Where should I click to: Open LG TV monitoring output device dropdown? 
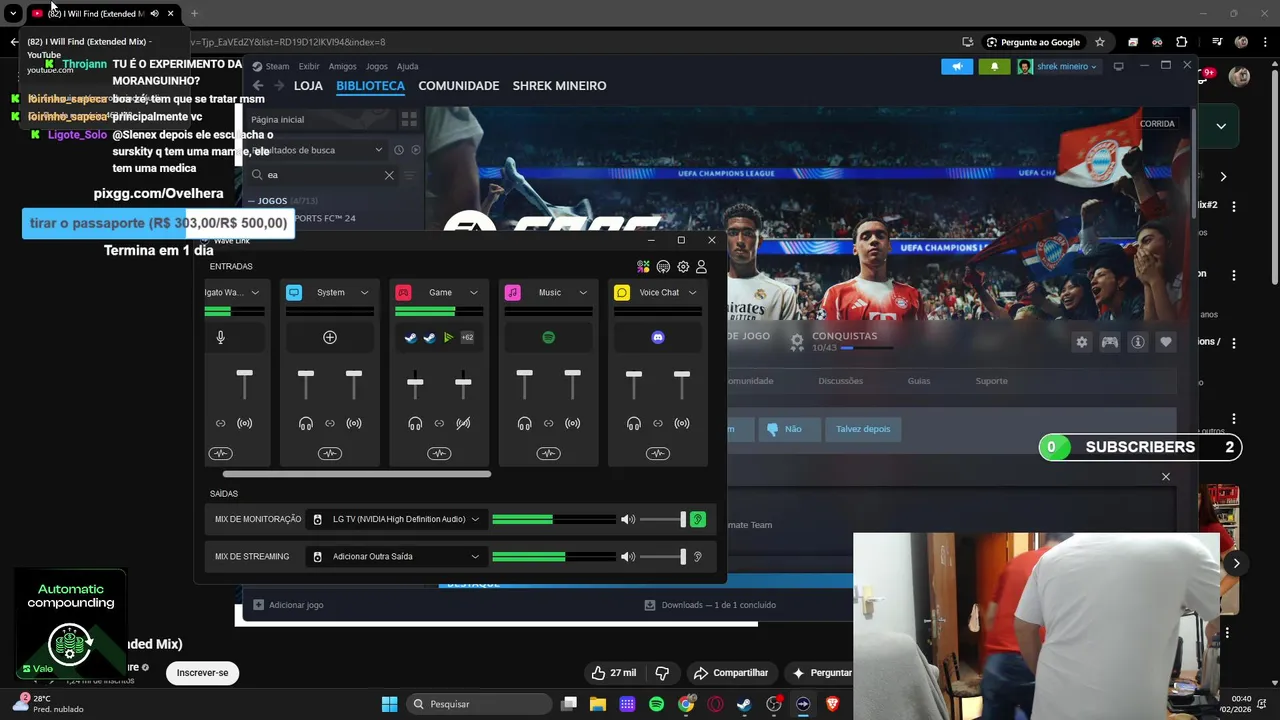[x=397, y=520]
